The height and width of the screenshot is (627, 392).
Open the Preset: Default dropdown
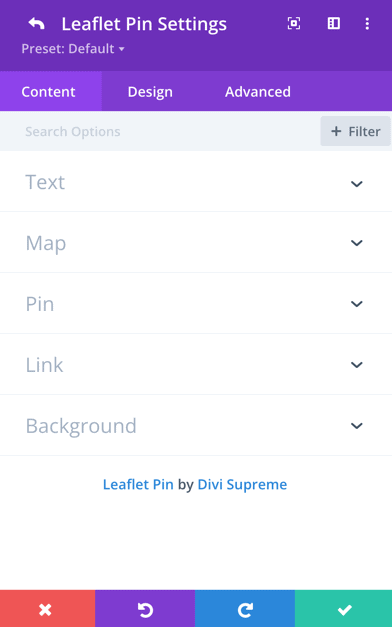[73, 49]
